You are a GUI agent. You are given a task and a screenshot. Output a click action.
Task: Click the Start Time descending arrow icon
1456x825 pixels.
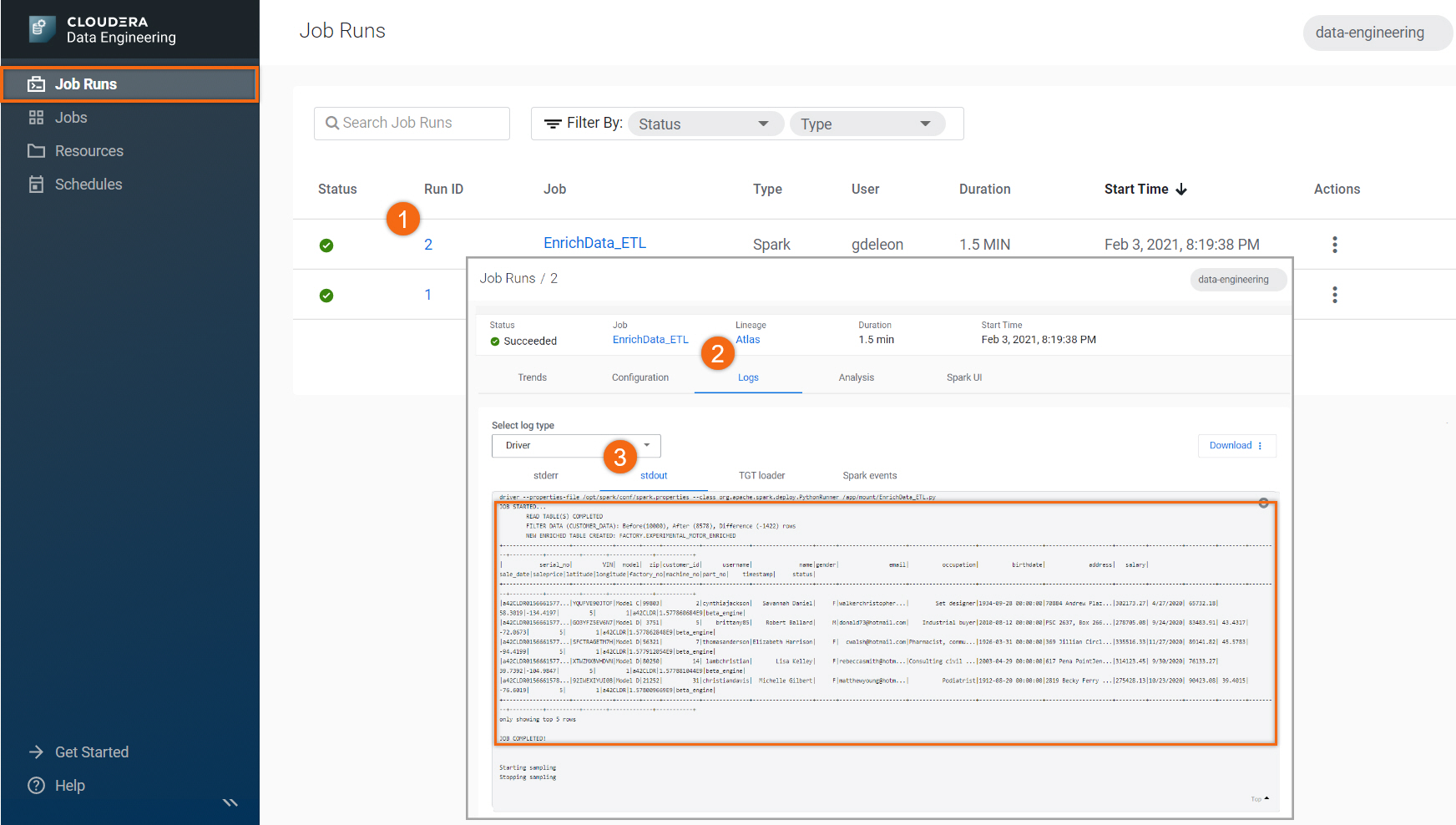pyautogui.click(x=1181, y=190)
